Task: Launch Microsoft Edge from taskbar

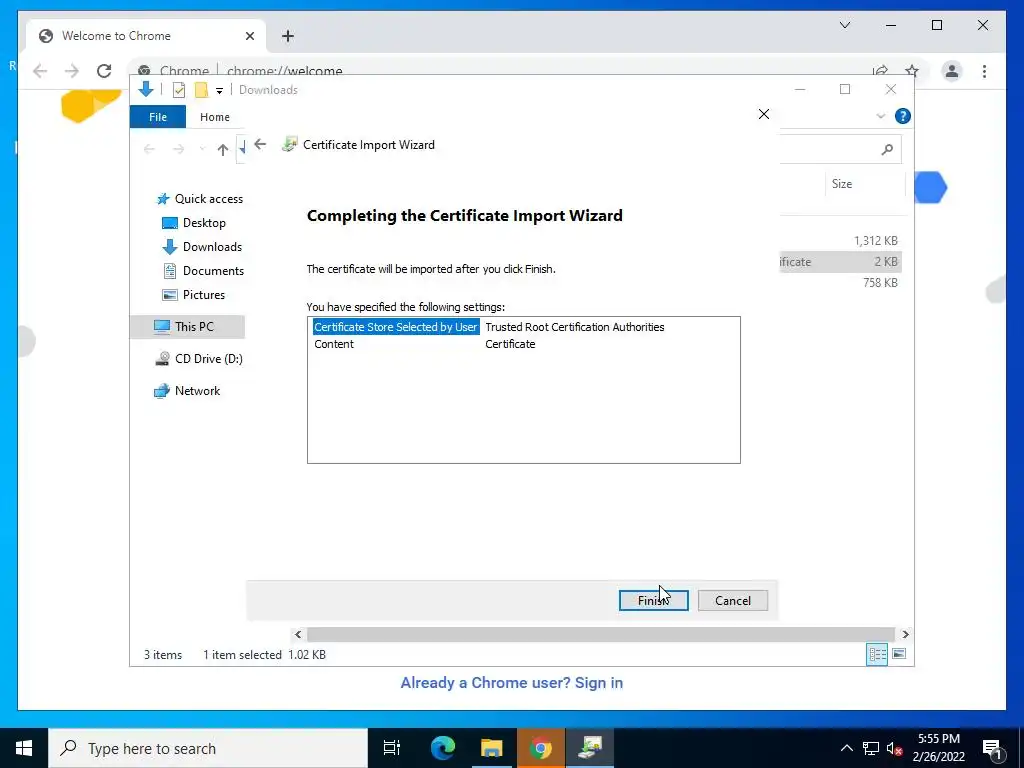Action: point(443,748)
